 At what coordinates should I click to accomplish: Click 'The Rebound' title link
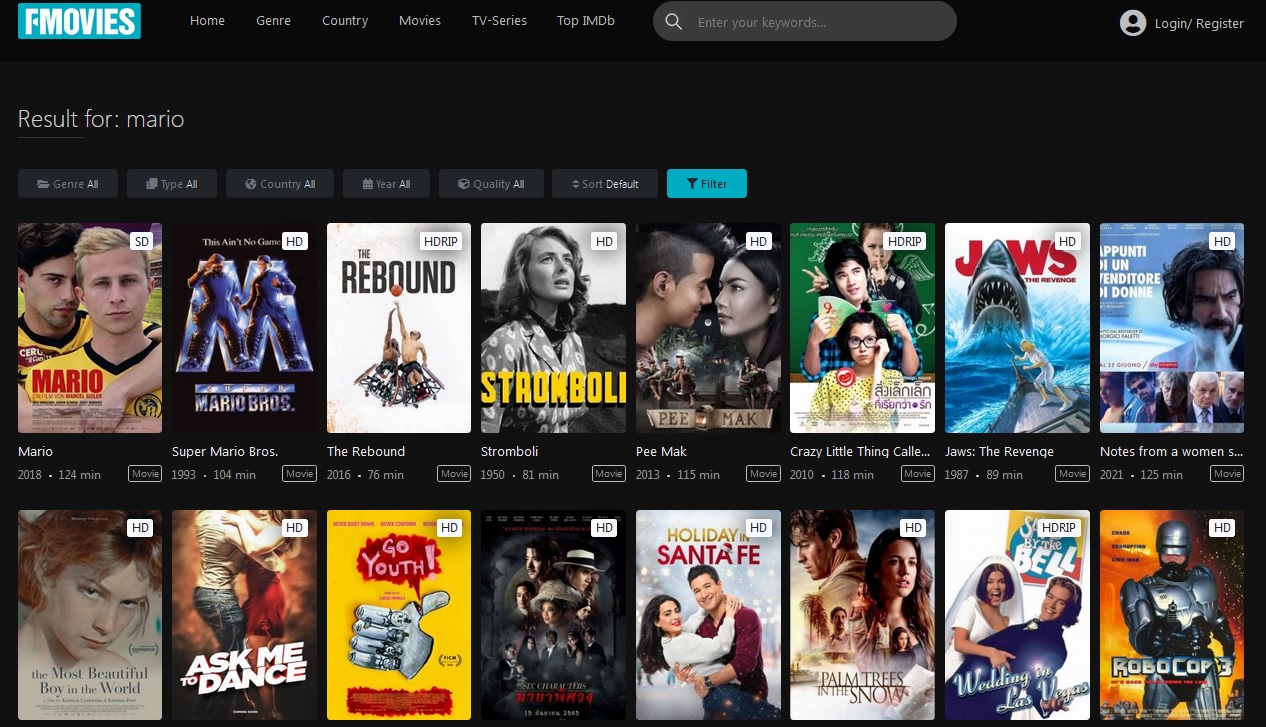366,451
